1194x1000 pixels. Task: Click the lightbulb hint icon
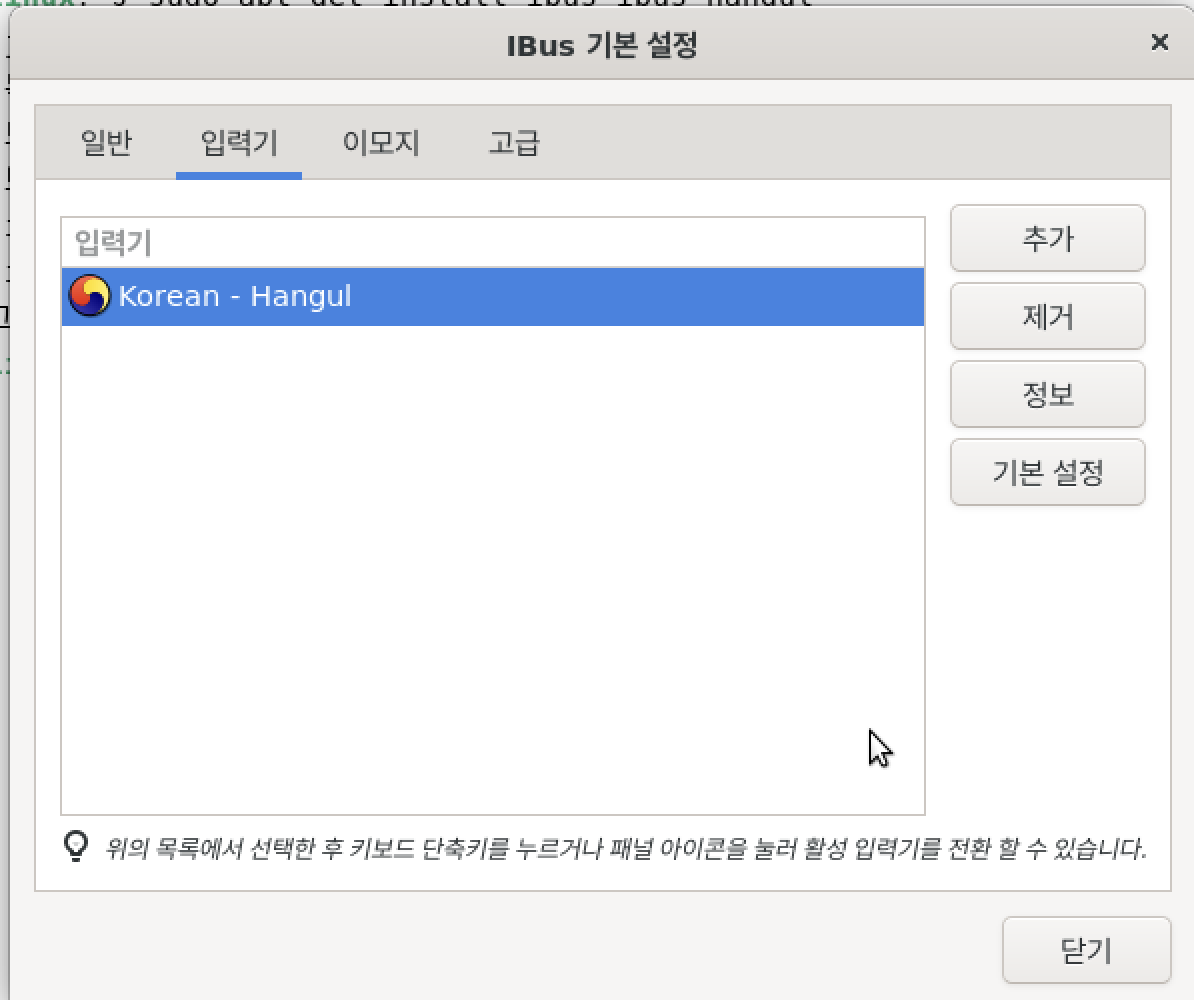pyautogui.click(x=76, y=846)
